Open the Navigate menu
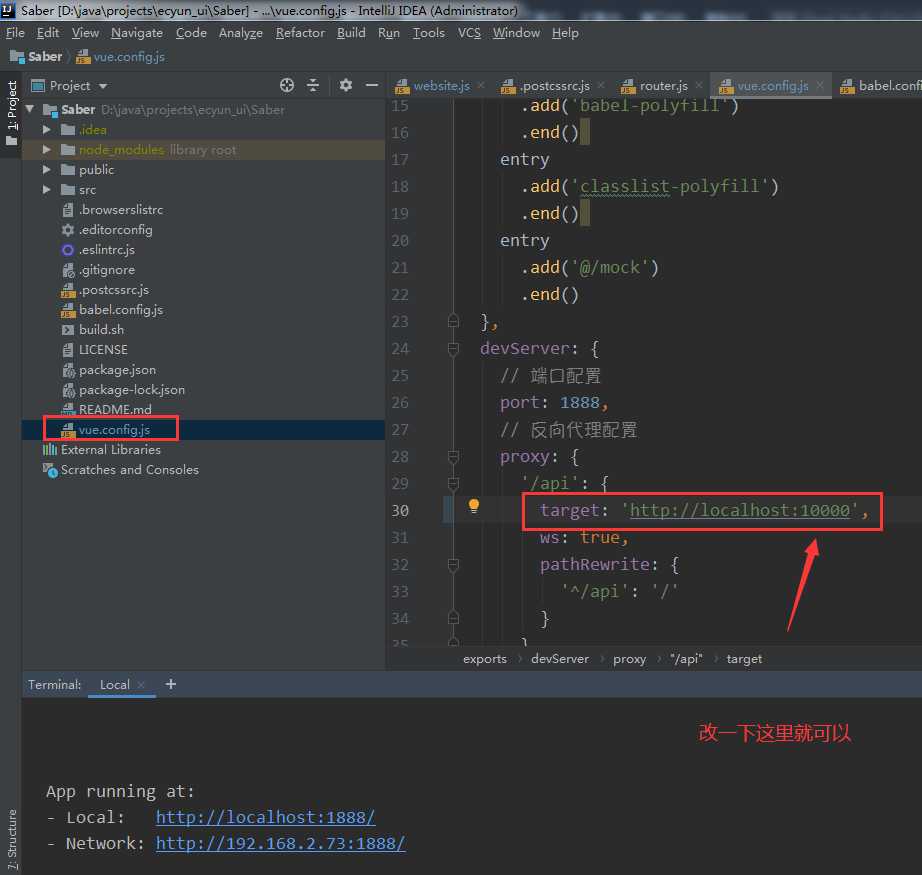 [137, 33]
